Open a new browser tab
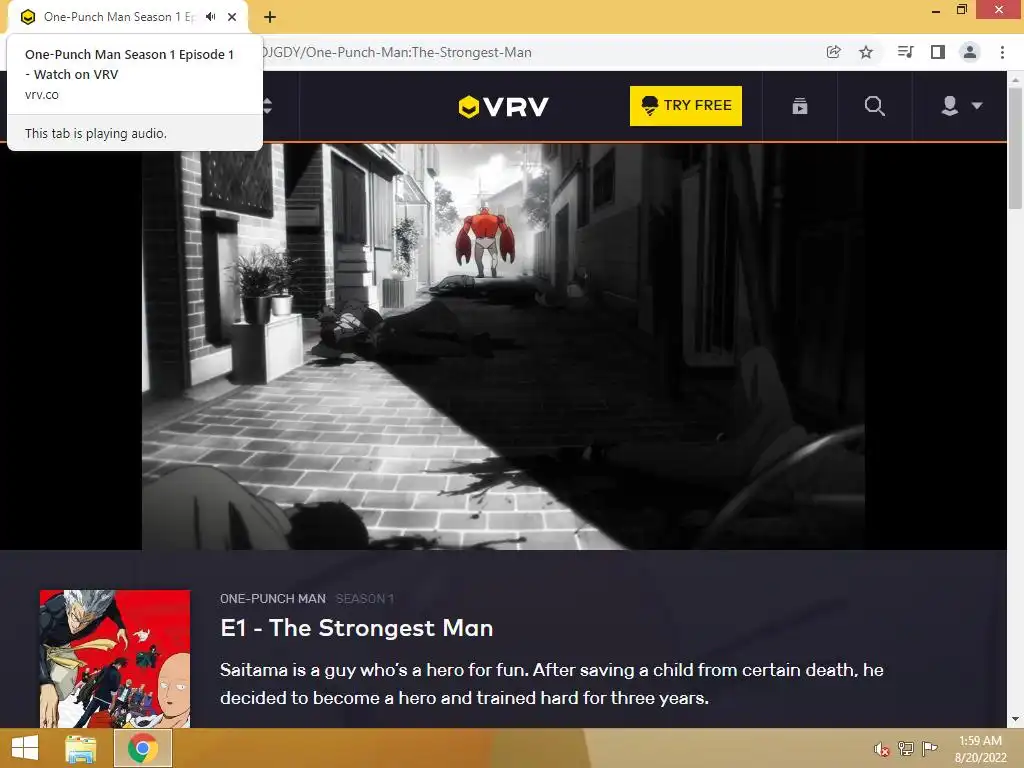The width and height of the screenshot is (1024, 768). [270, 18]
